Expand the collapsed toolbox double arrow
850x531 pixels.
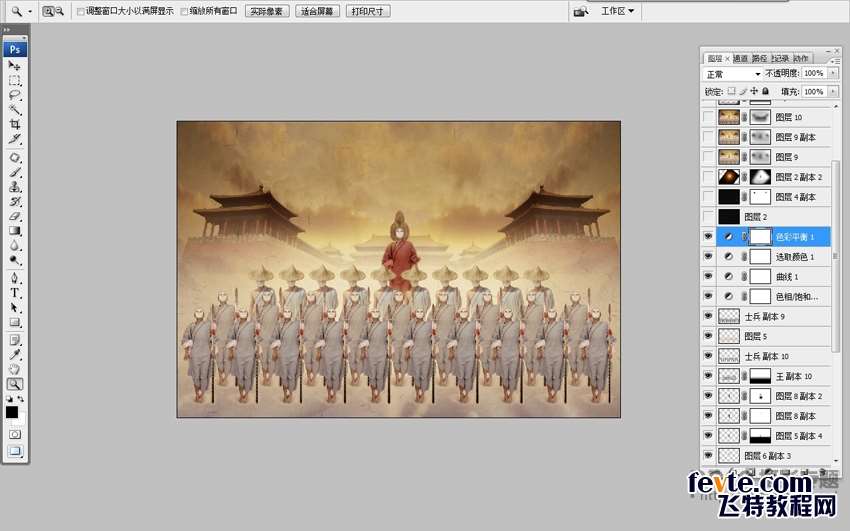coord(7,30)
